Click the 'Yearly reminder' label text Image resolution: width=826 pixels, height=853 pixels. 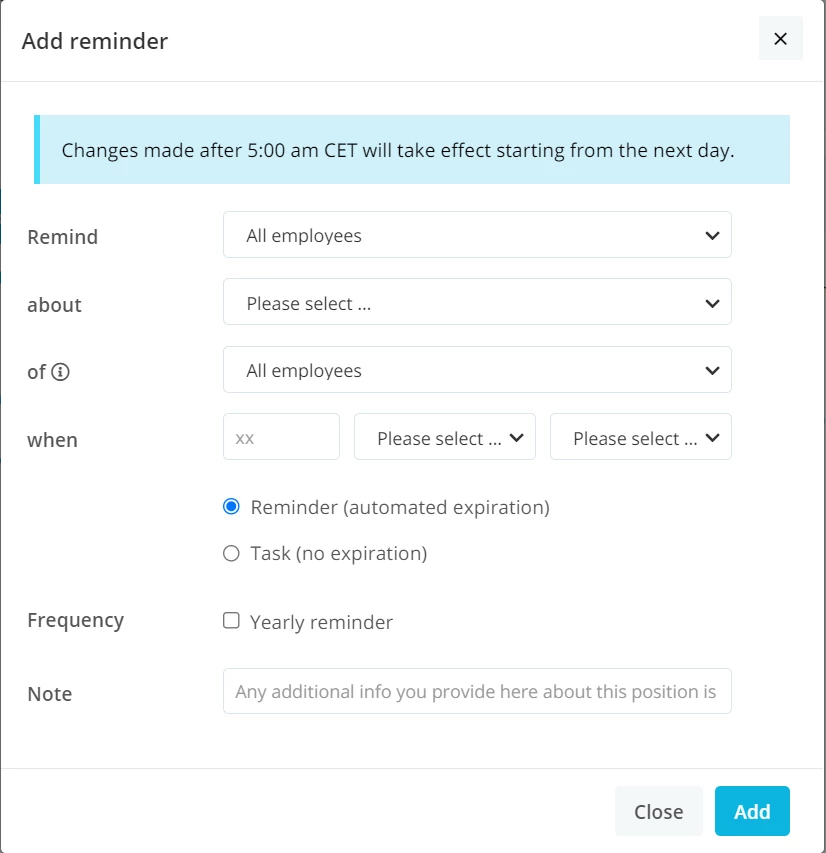pyautogui.click(x=321, y=622)
